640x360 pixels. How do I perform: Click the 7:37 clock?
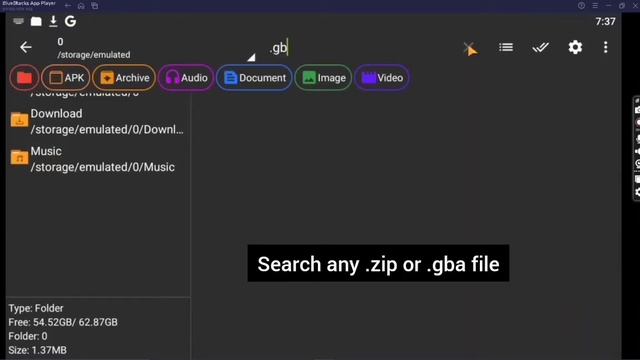pos(605,21)
